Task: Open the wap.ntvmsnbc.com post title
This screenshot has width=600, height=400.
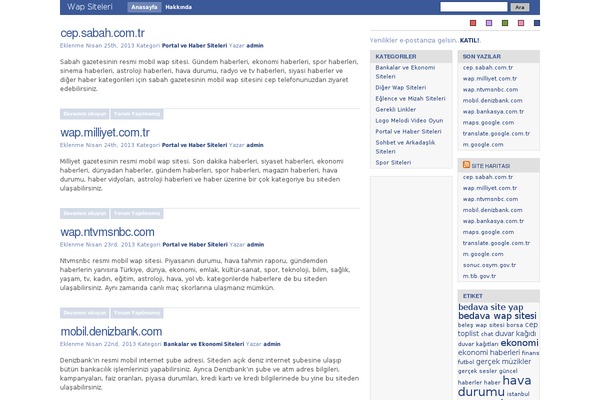Action: click(107, 232)
